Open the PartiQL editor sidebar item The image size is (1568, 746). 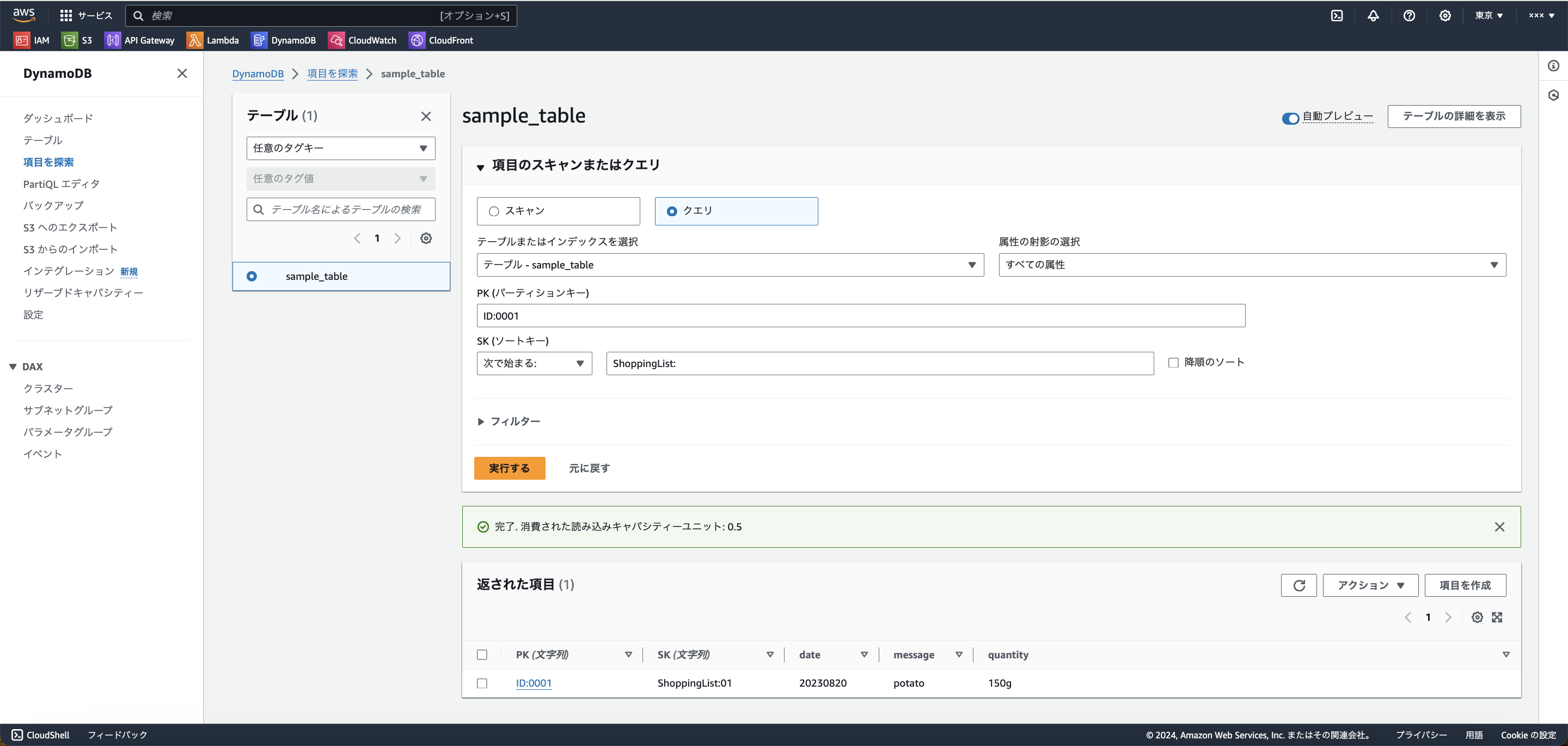(62, 184)
